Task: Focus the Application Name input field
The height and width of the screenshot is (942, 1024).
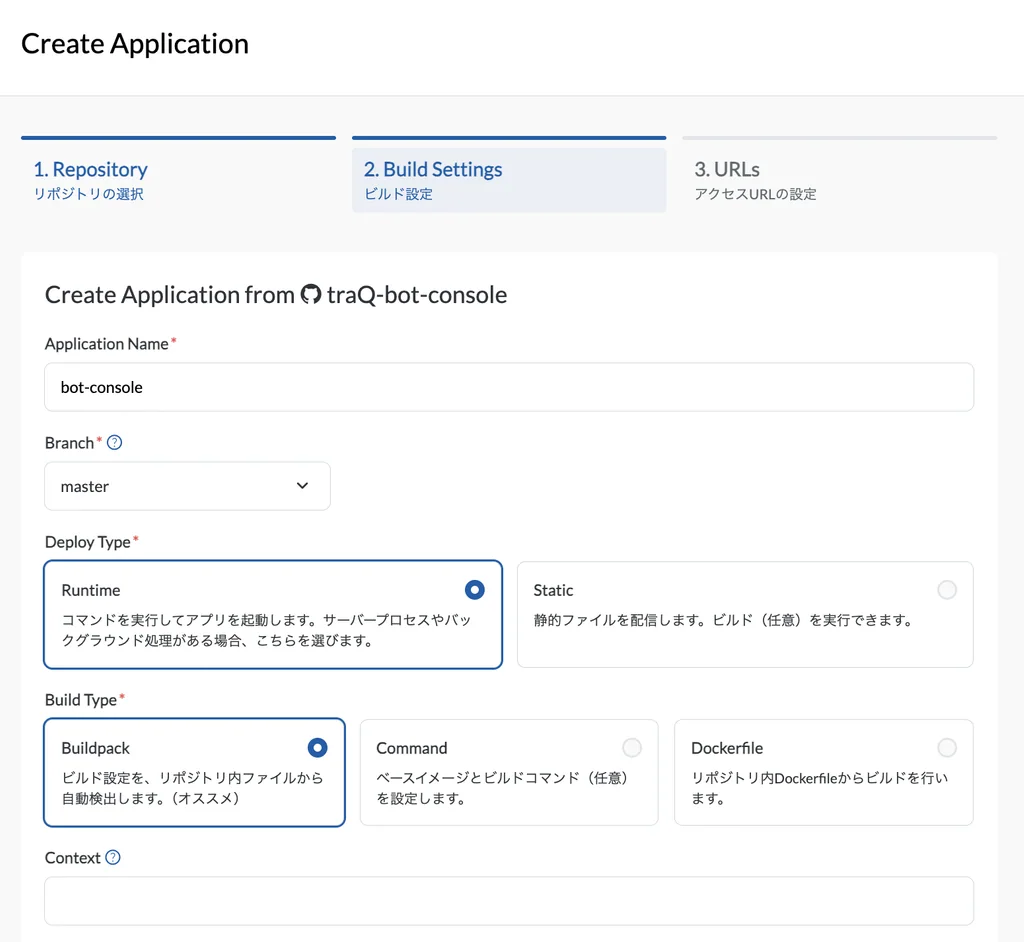Action: point(509,387)
